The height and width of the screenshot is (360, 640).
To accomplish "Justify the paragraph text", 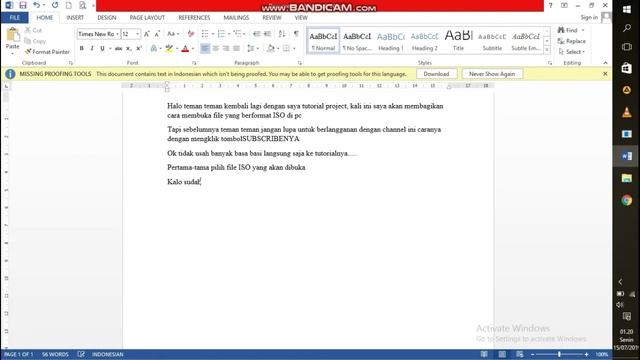I will pos(236,49).
